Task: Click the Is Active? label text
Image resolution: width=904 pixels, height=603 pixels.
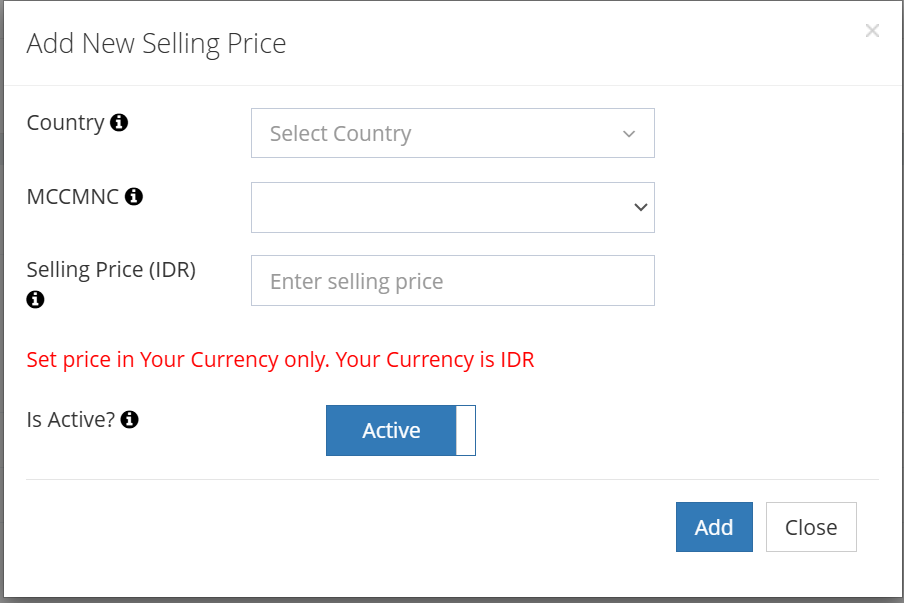Action: [x=70, y=420]
